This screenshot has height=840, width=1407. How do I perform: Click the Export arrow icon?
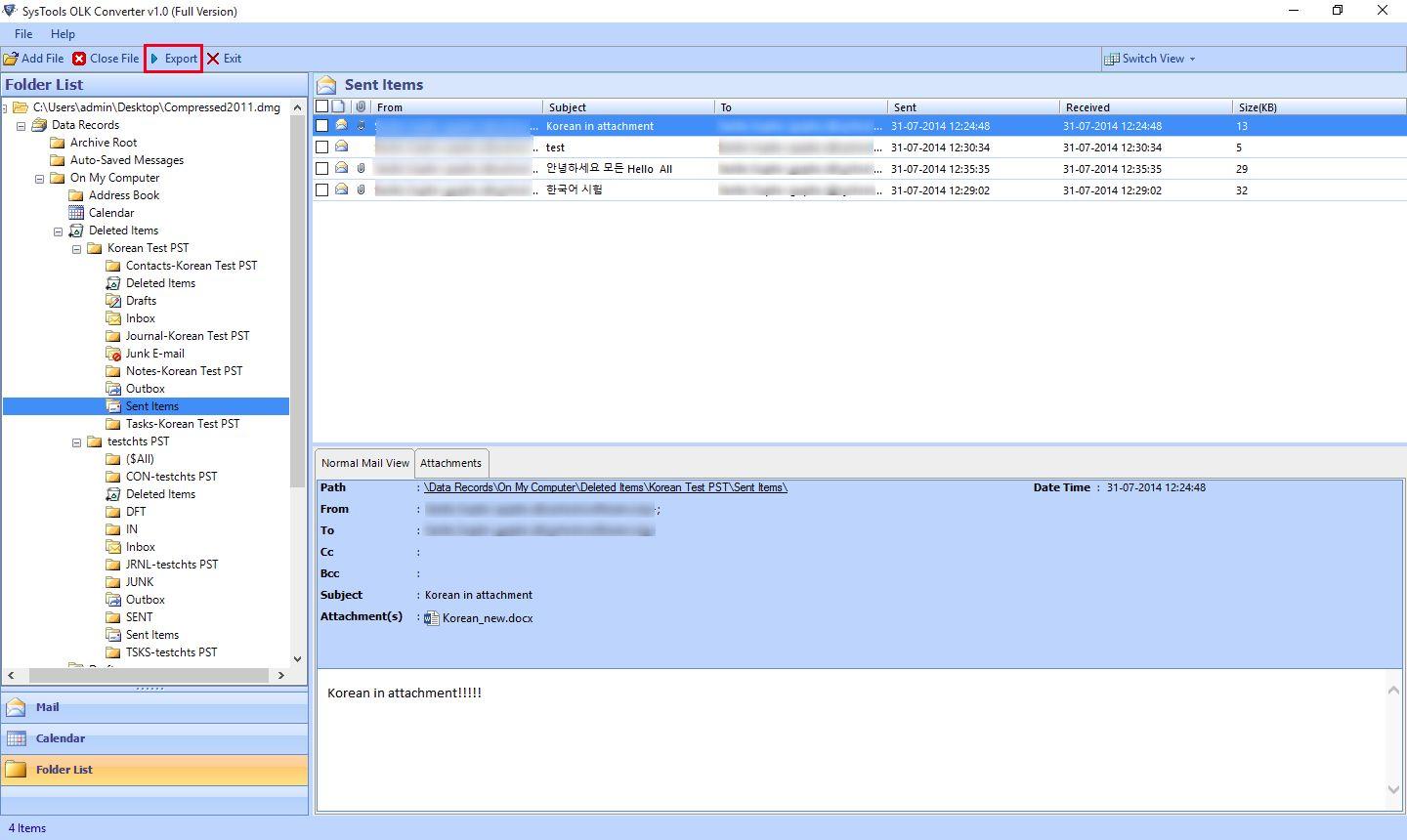point(155,59)
